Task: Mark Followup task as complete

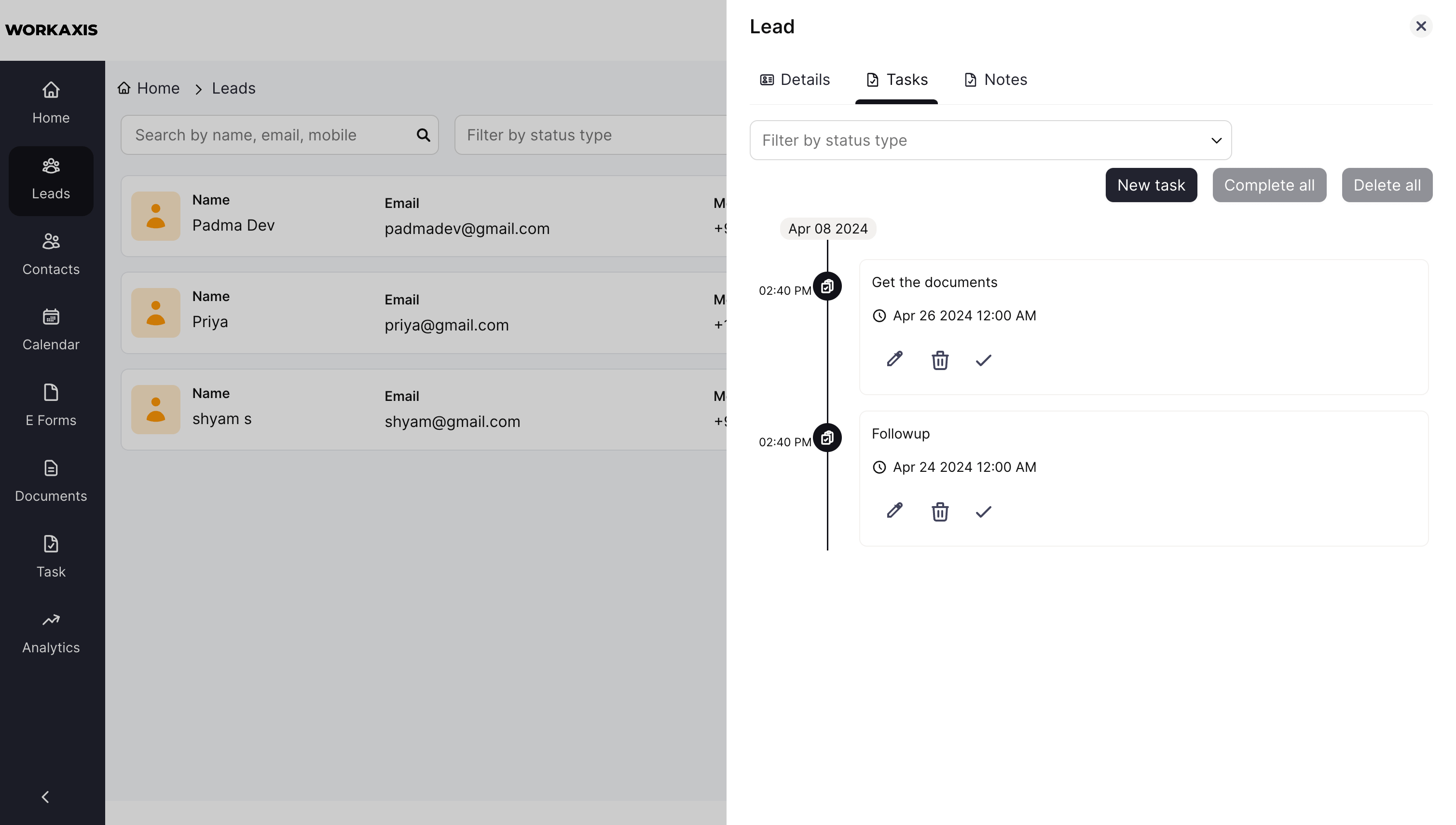Action: tap(984, 512)
